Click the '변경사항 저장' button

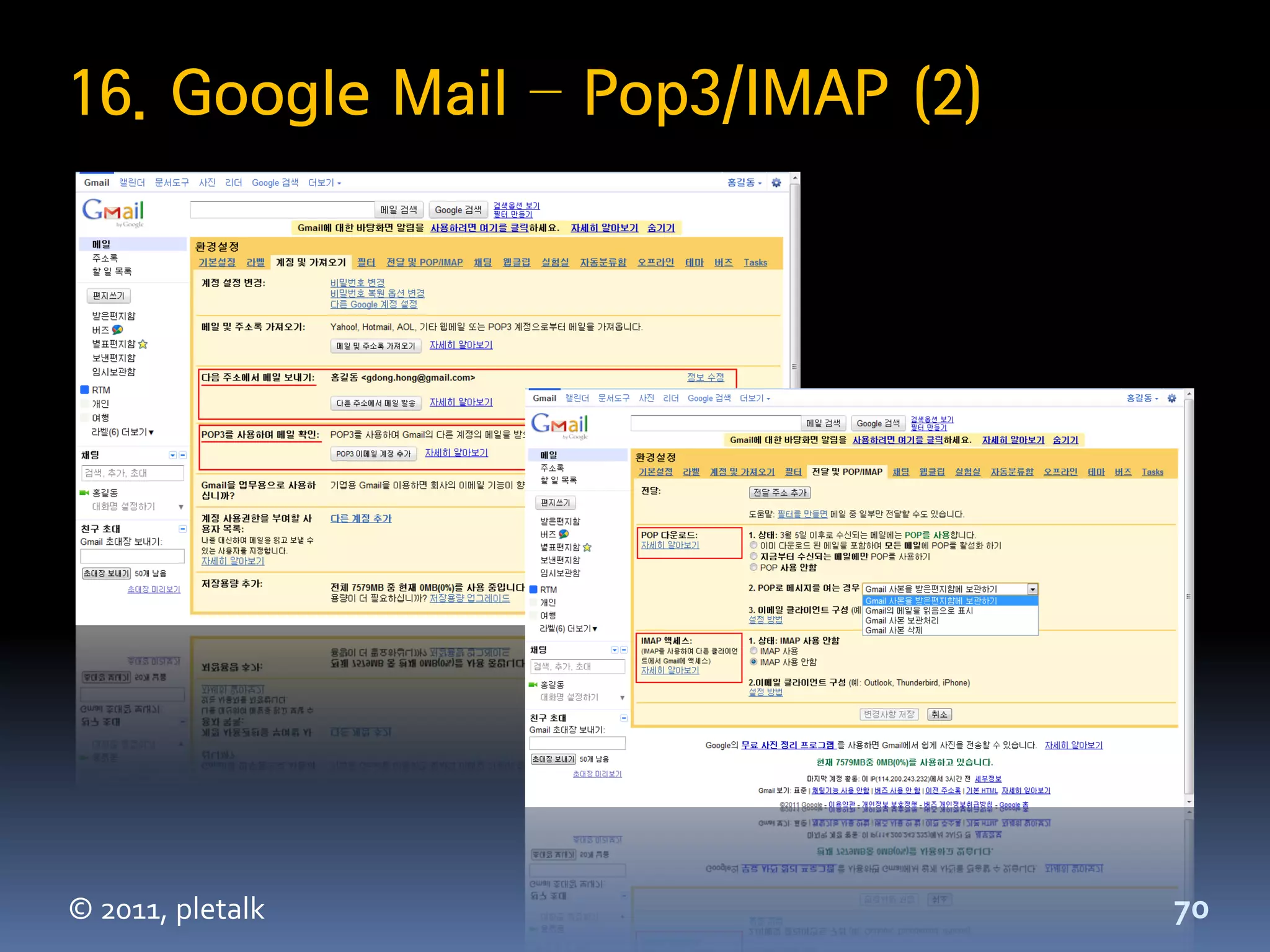[x=889, y=715]
